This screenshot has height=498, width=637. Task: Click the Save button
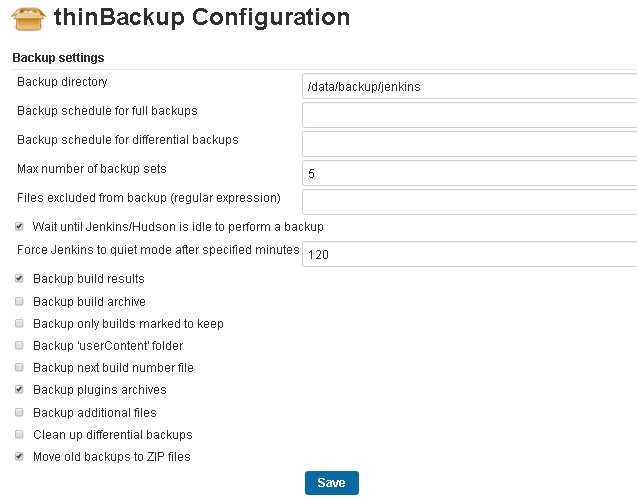pos(332,483)
